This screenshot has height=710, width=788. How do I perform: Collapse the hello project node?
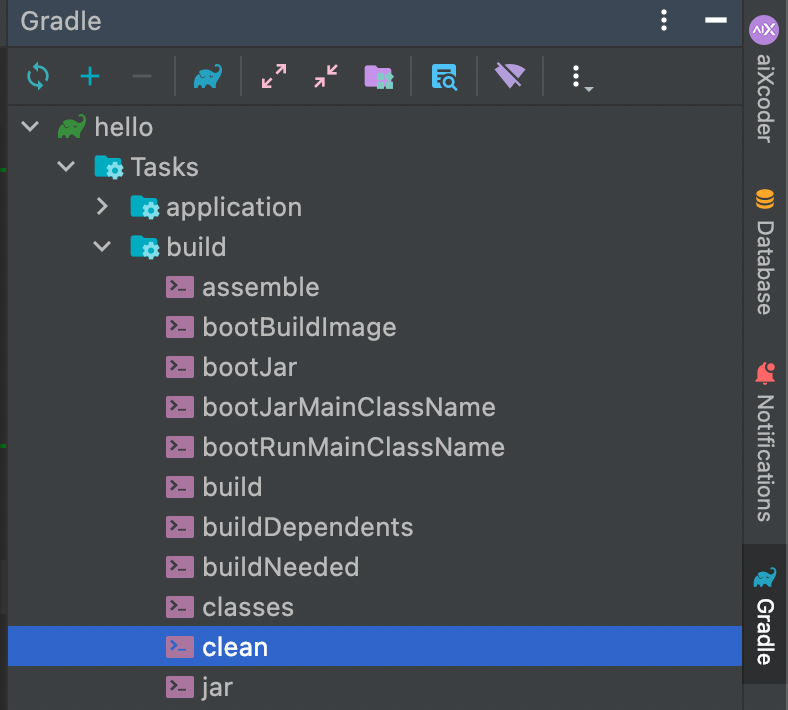(30, 126)
